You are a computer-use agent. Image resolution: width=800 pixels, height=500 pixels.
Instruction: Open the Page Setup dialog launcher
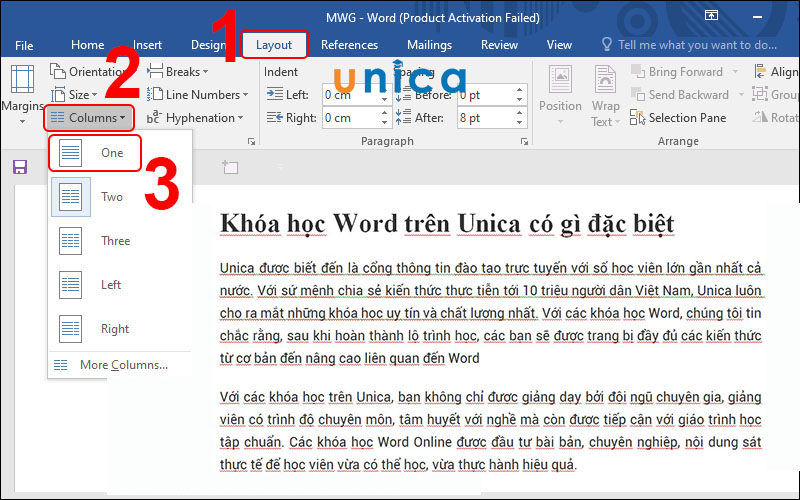[251, 142]
